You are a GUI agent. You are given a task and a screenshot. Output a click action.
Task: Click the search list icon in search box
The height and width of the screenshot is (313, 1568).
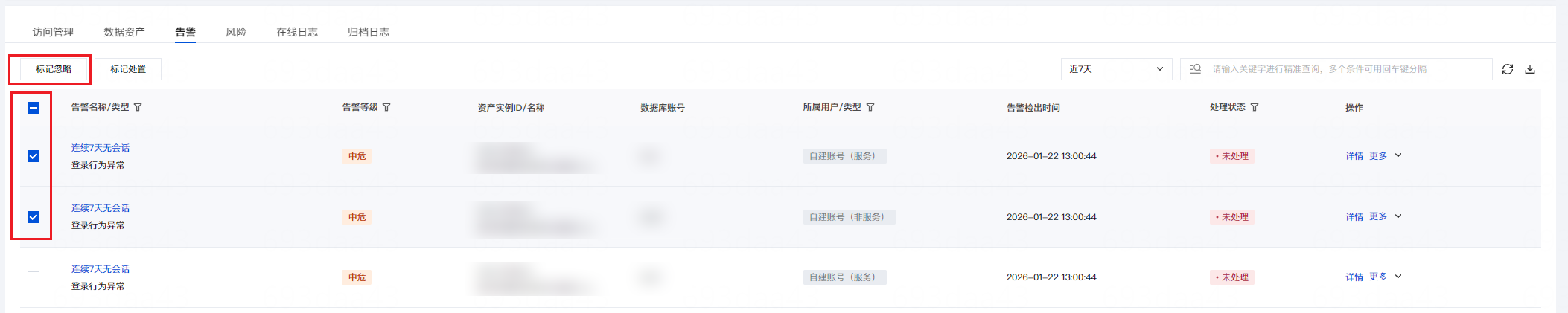pyautogui.click(x=1196, y=69)
